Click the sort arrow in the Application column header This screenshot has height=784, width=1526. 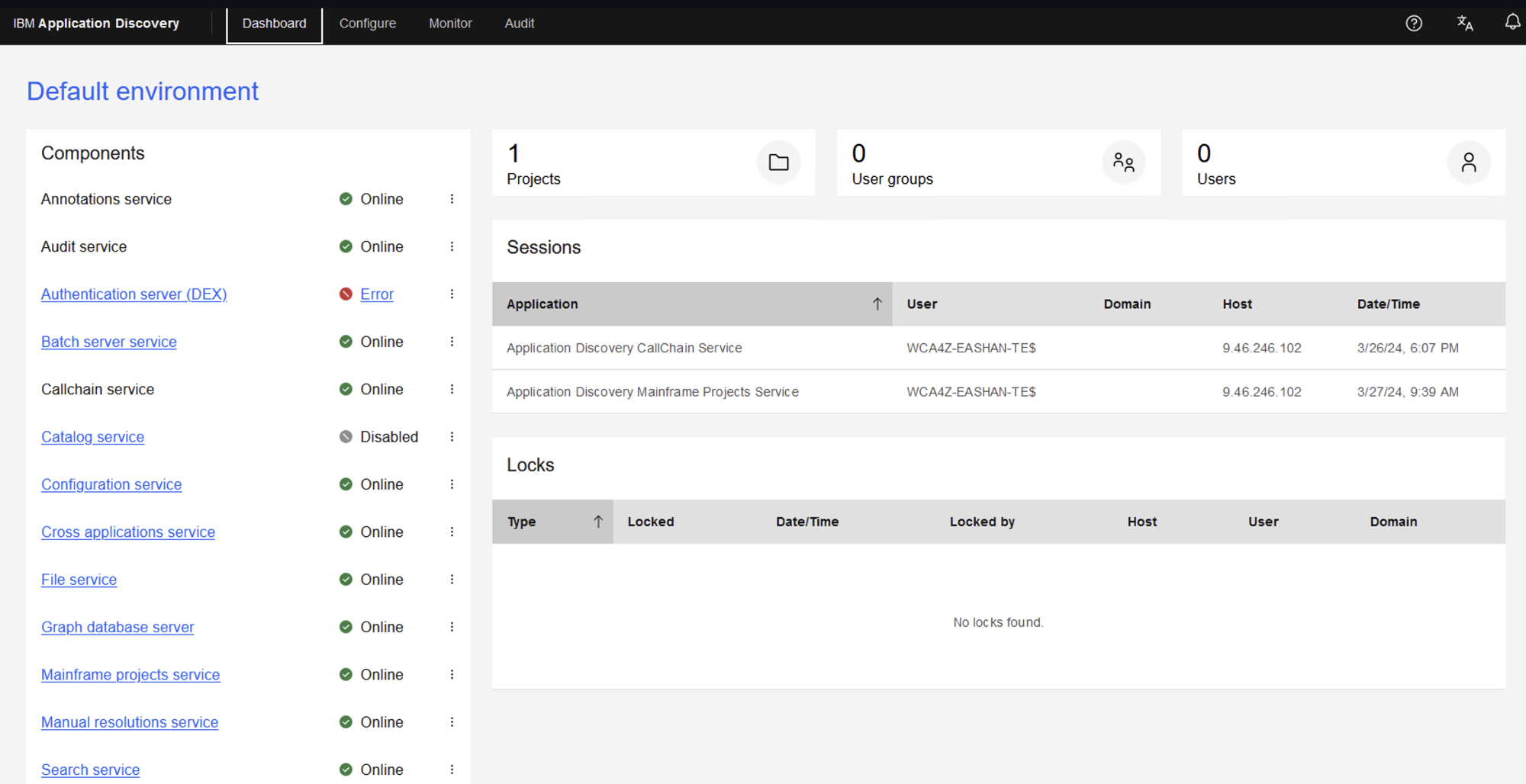click(877, 304)
